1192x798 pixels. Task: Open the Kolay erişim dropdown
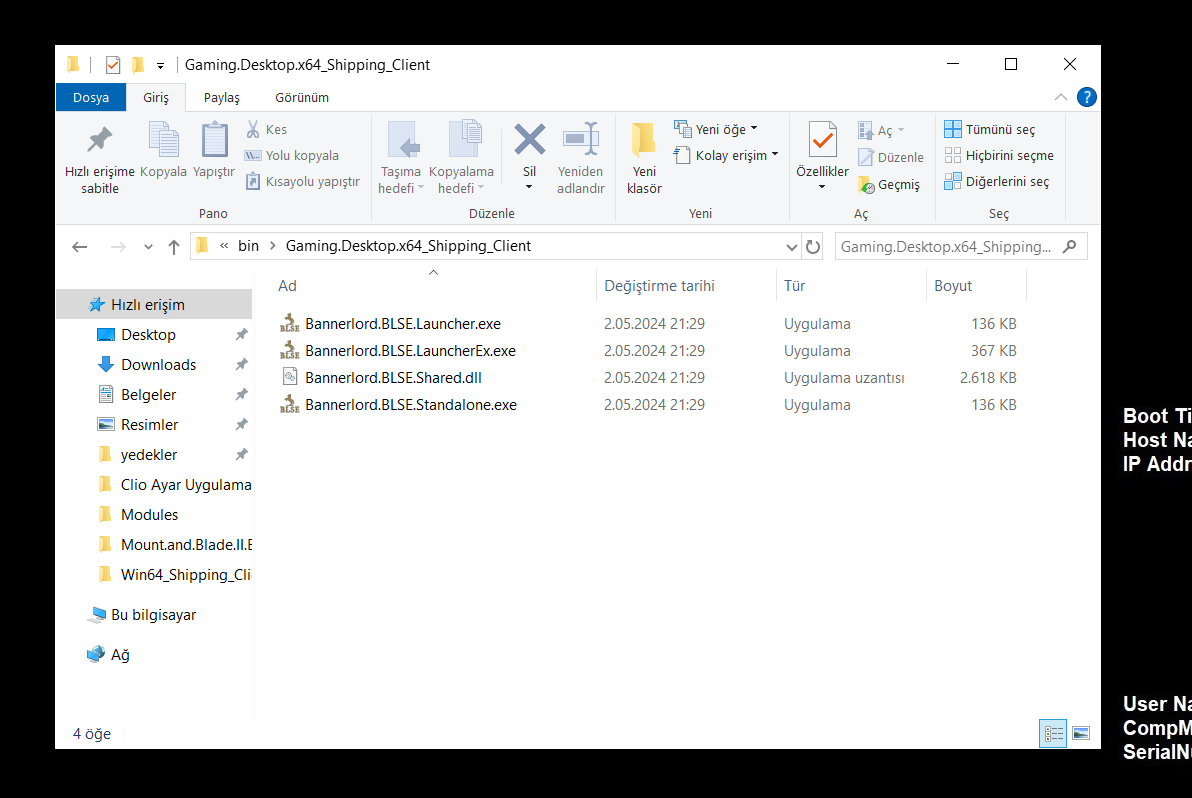point(726,155)
